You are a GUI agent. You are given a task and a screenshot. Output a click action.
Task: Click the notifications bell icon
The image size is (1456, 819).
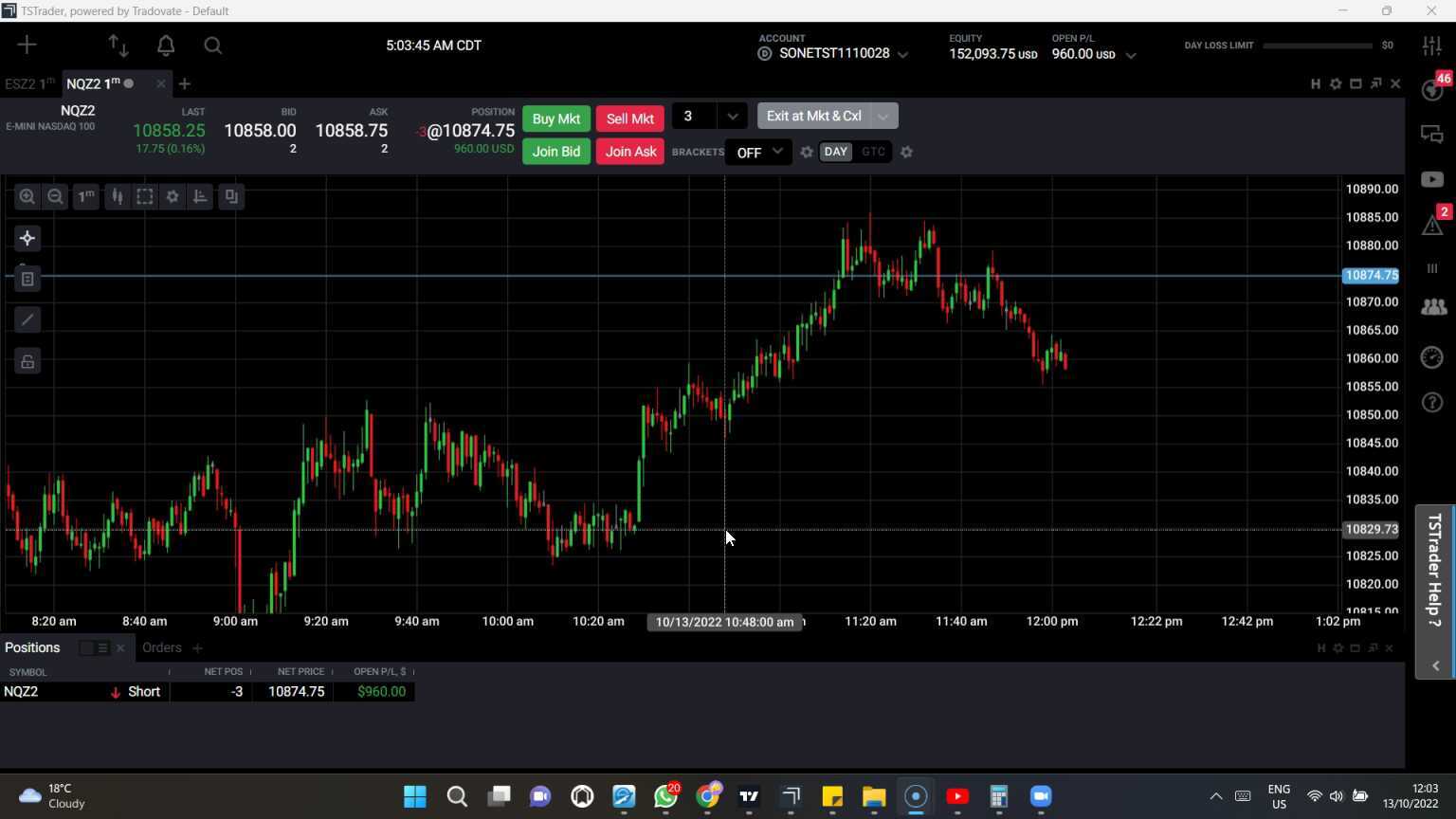pyautogui.click(x=164, y=45)
